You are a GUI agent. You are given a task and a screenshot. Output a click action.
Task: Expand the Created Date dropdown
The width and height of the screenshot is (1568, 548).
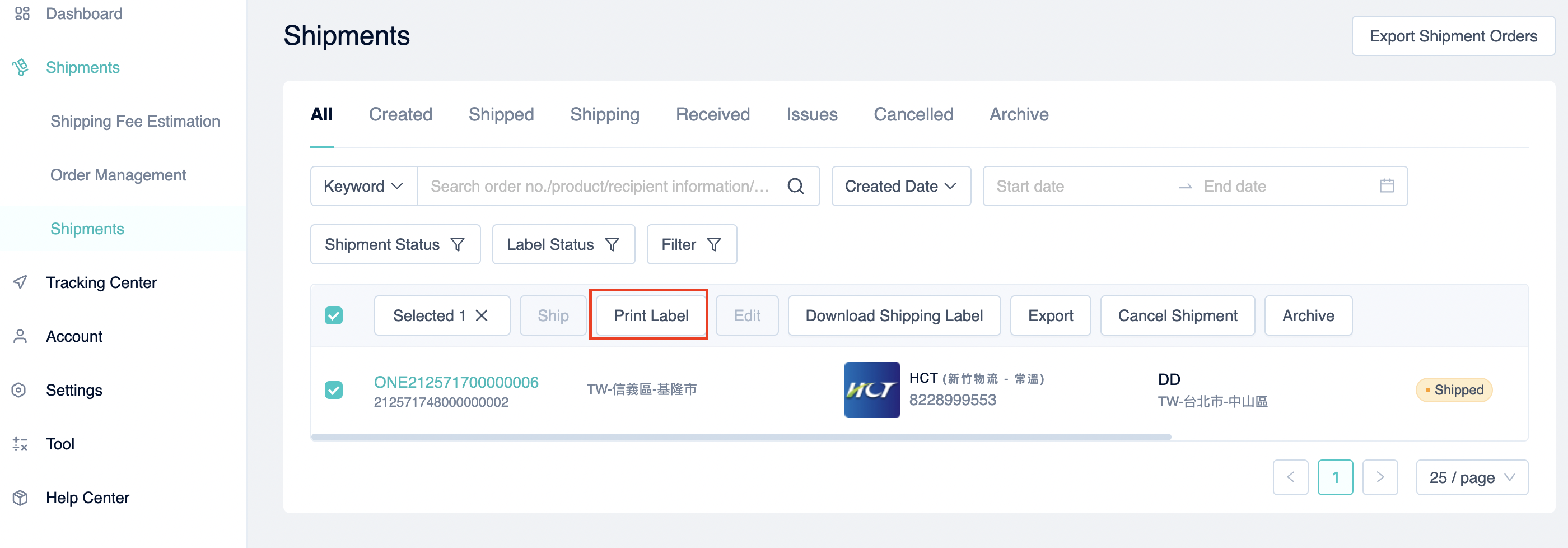tap(900, 187)
